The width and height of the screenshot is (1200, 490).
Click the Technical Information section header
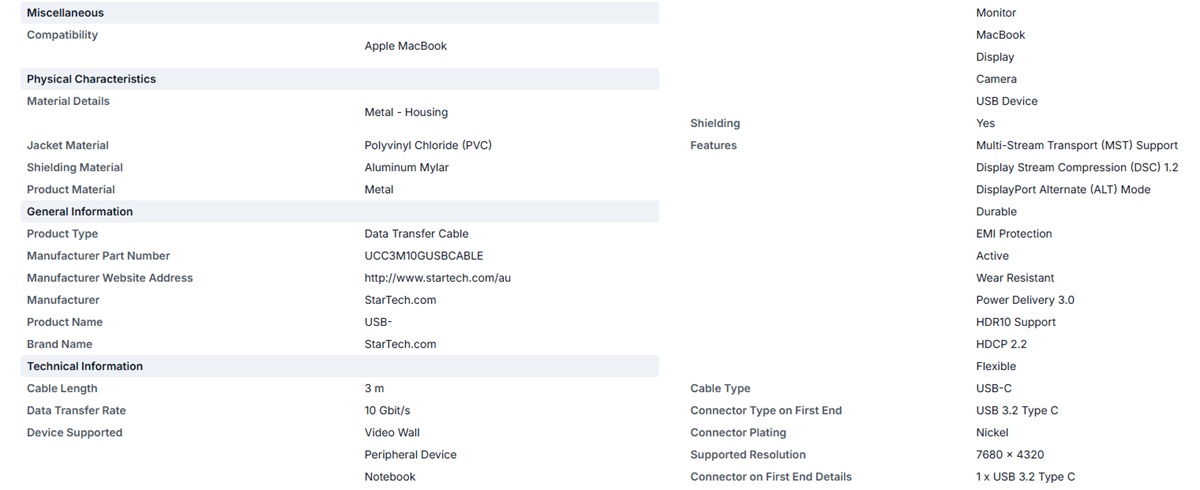[x=340, y=366]
